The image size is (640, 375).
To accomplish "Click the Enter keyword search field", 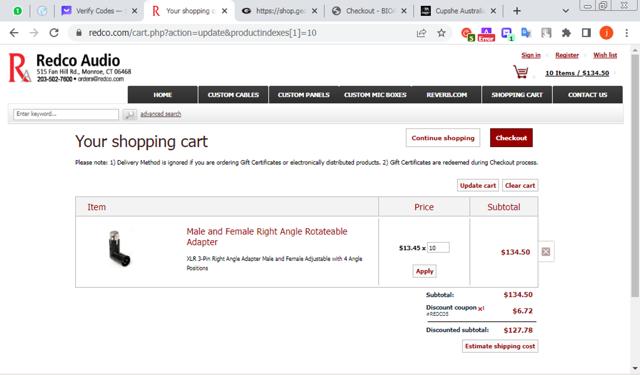I will pyautogui.click(x=66, y=114).
